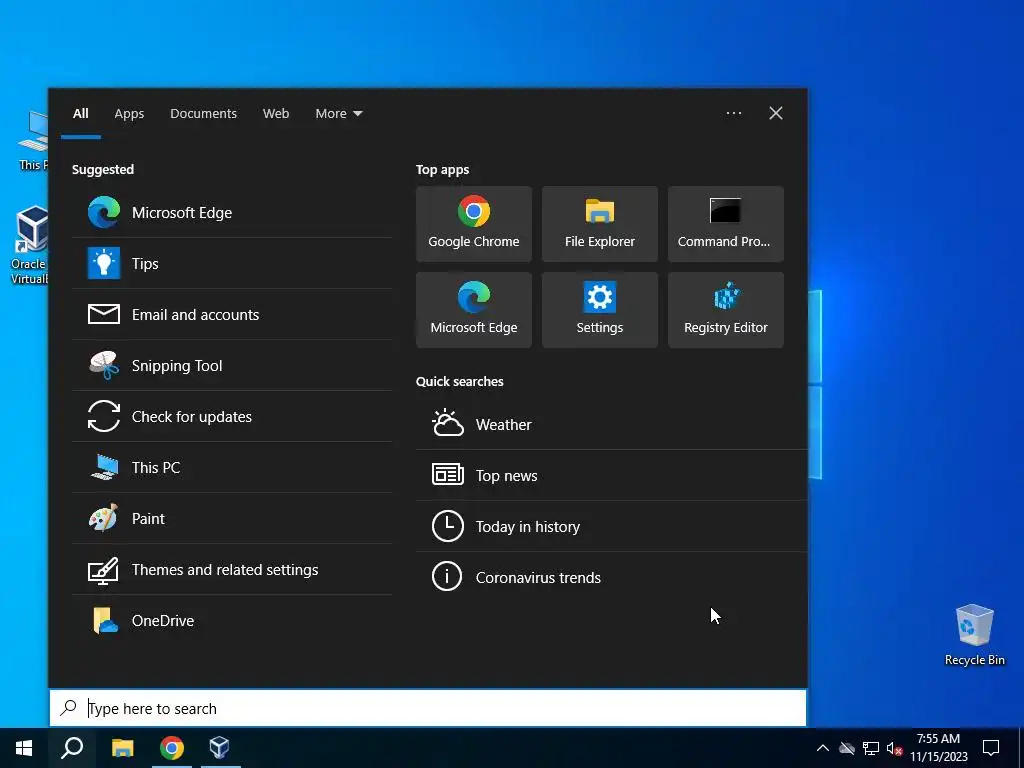Click the muted volume tray icon
Image resolution: width=1024 pixels, height=768 pixels.
coord(894,748)
